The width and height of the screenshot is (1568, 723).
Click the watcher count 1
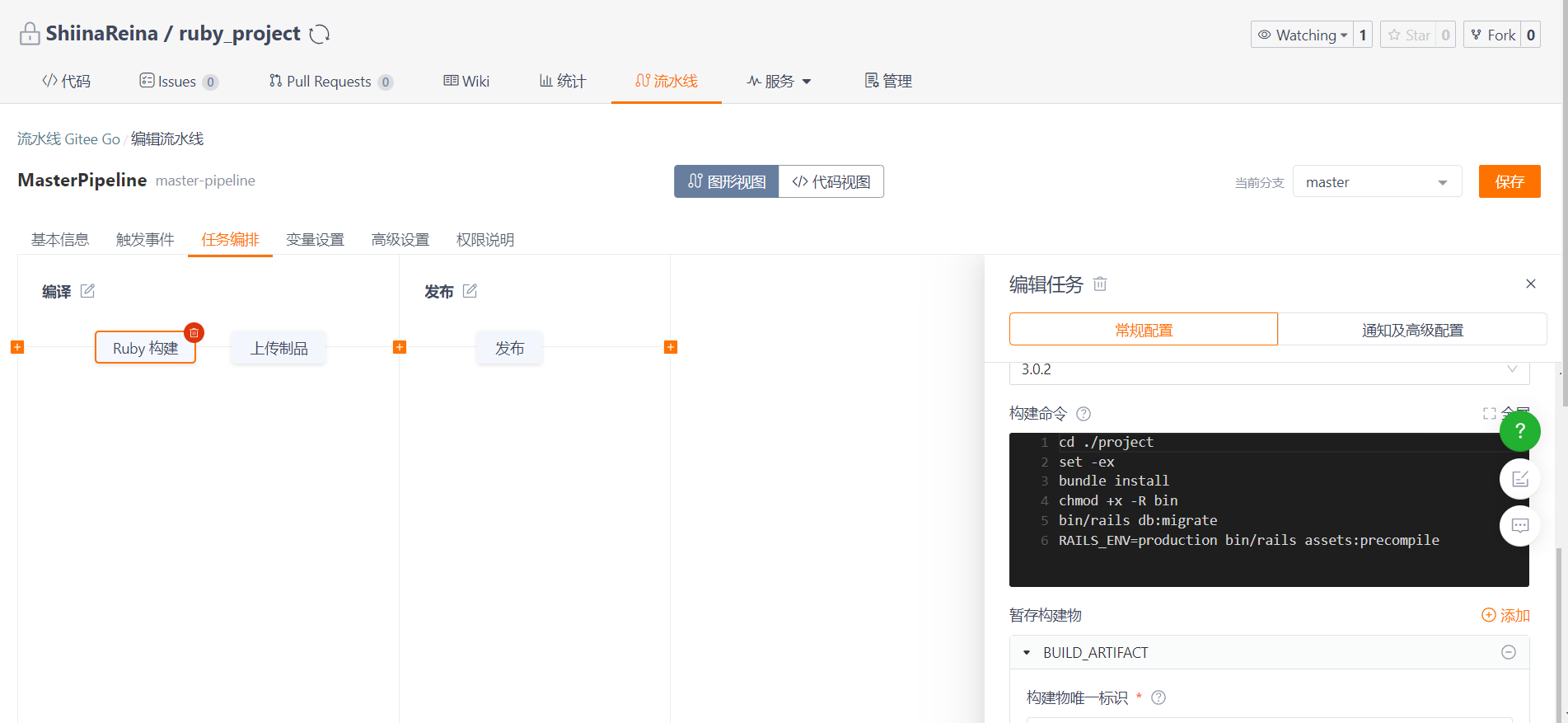pyautogui.click(x=1363, y=35)
